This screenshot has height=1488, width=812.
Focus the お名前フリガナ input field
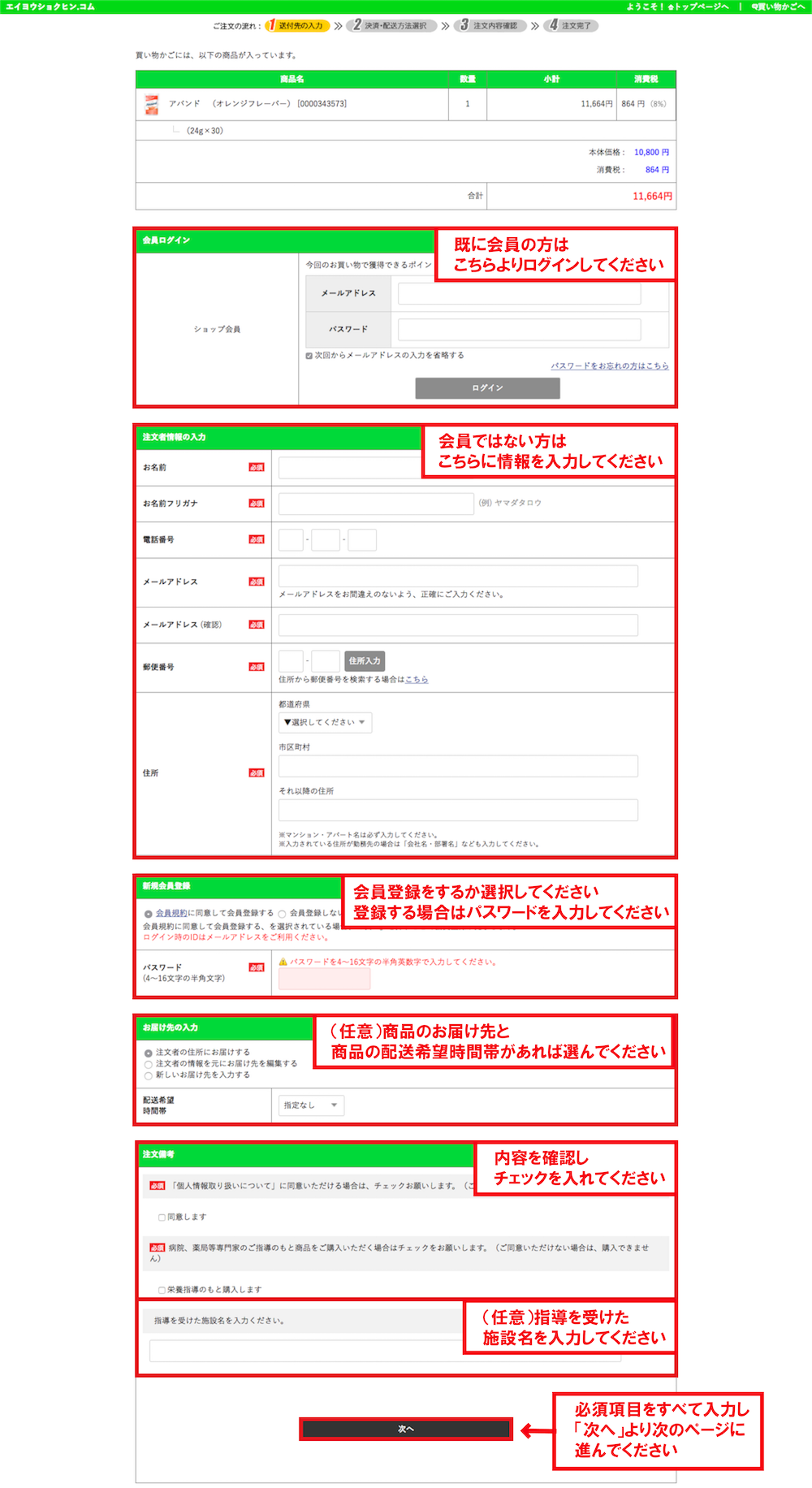click(x=376, y=504)
